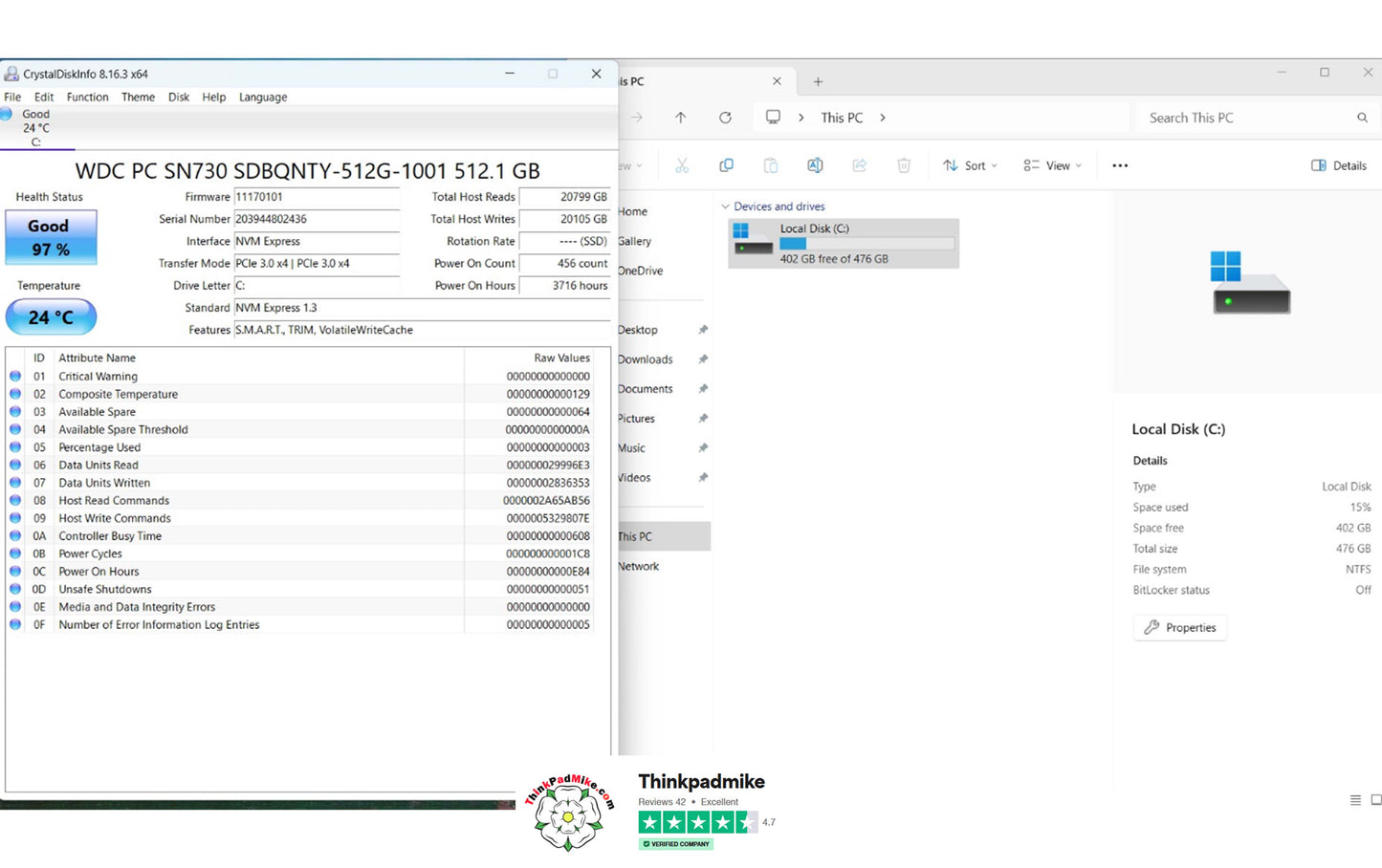Click the pin icon next to Documents
Image resolution: width=1382 pixels, height=868 pixels.
(703, 389)
